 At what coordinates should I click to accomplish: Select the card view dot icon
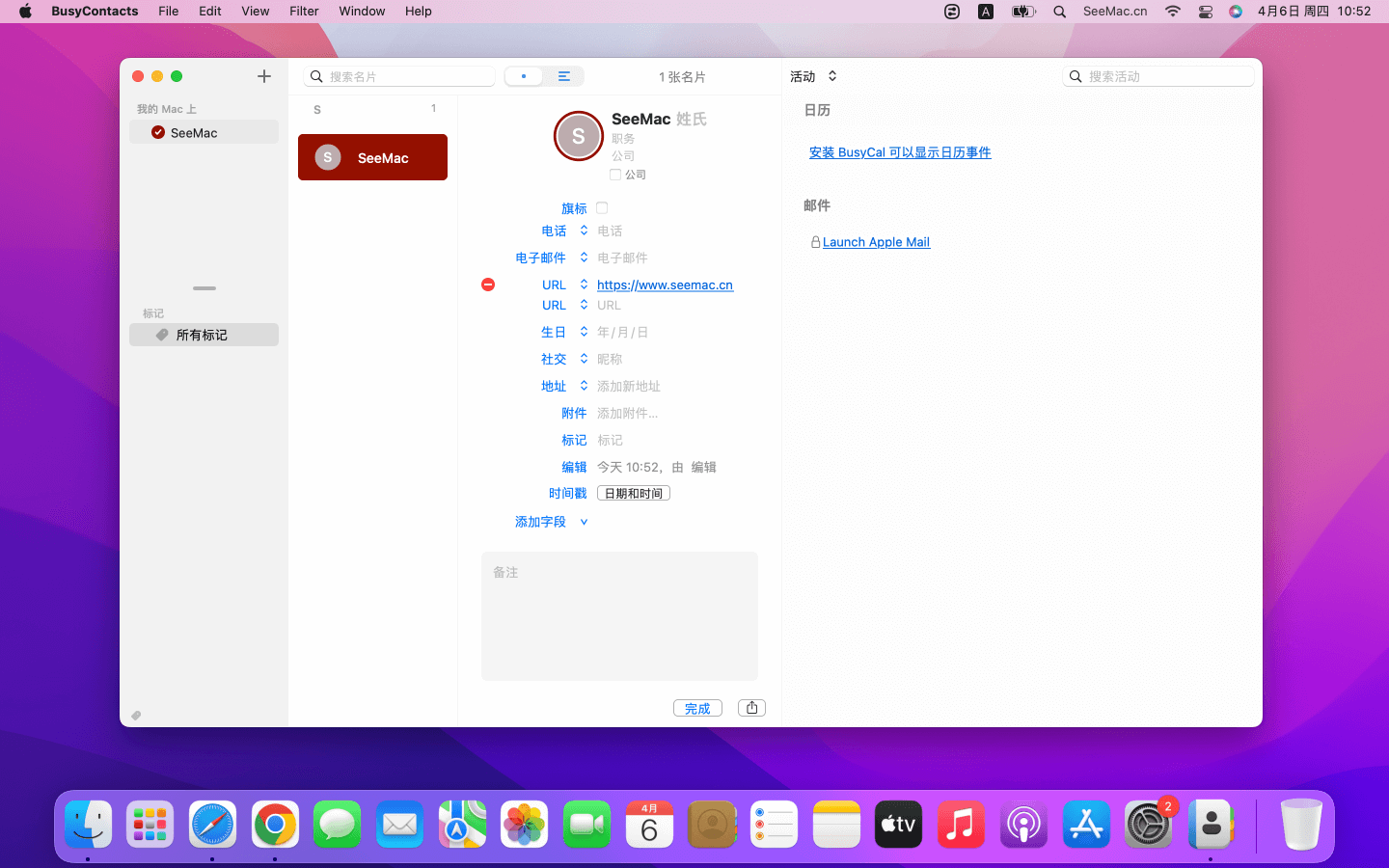point(524,76)
